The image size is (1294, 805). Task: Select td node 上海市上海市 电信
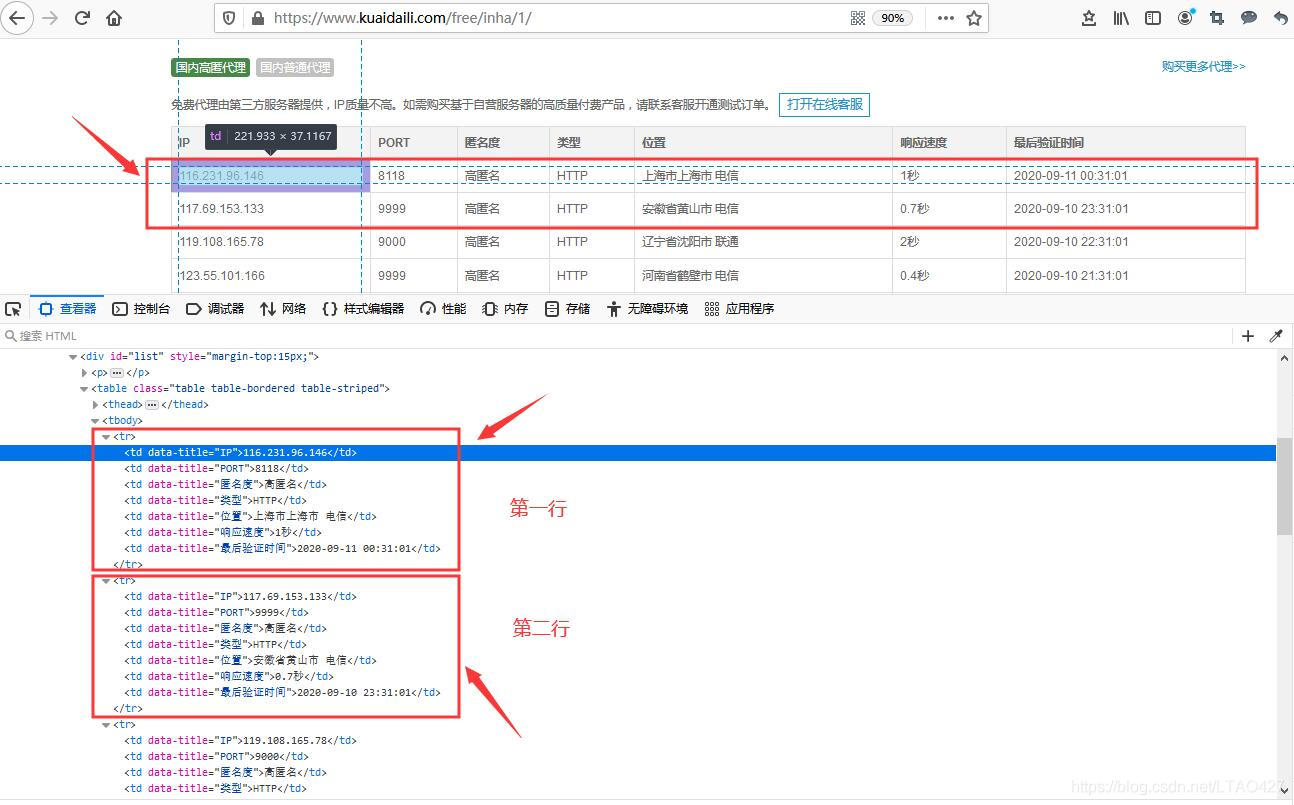(x=250, y=517)
